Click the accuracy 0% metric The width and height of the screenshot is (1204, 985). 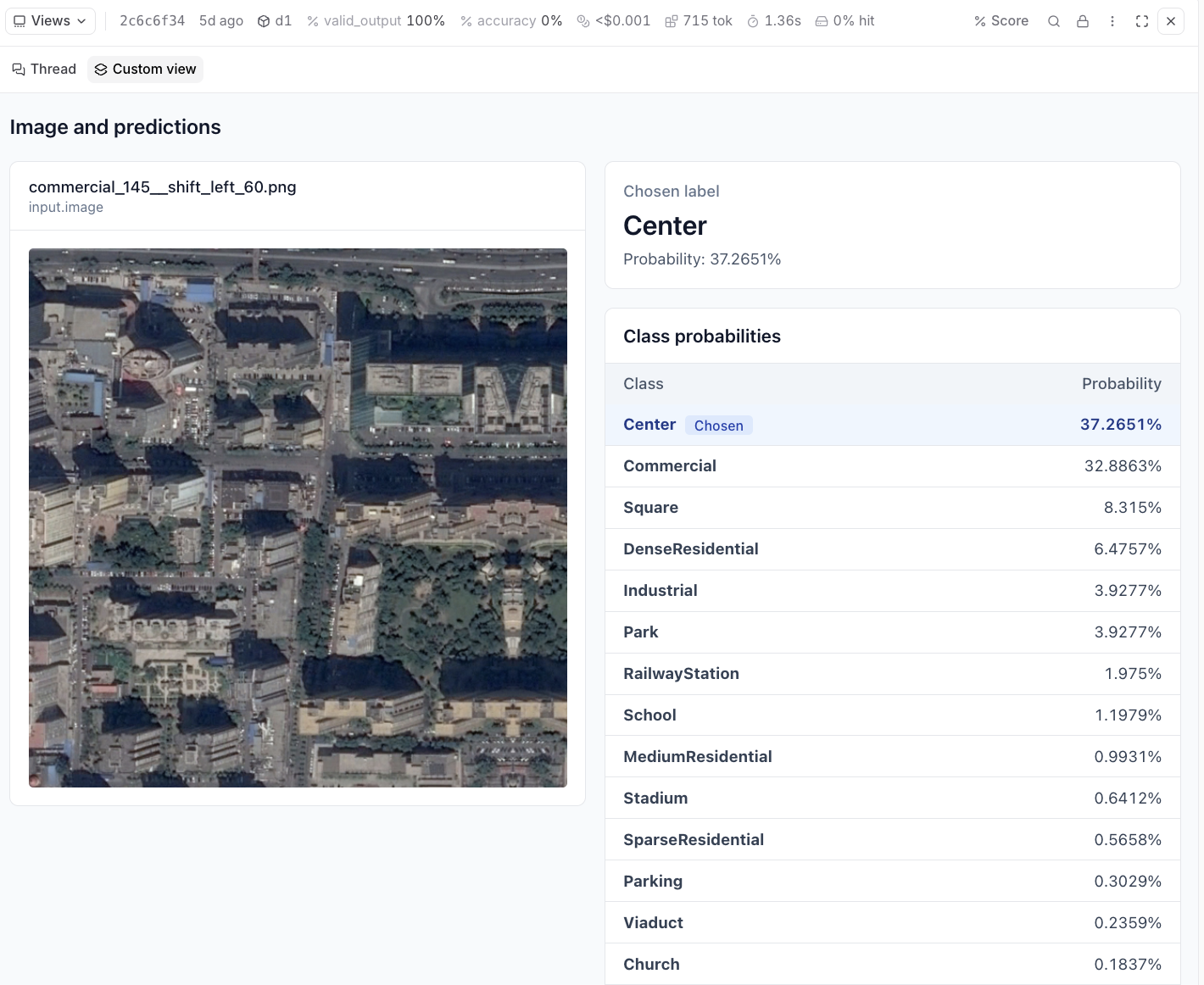pos(511,21)
